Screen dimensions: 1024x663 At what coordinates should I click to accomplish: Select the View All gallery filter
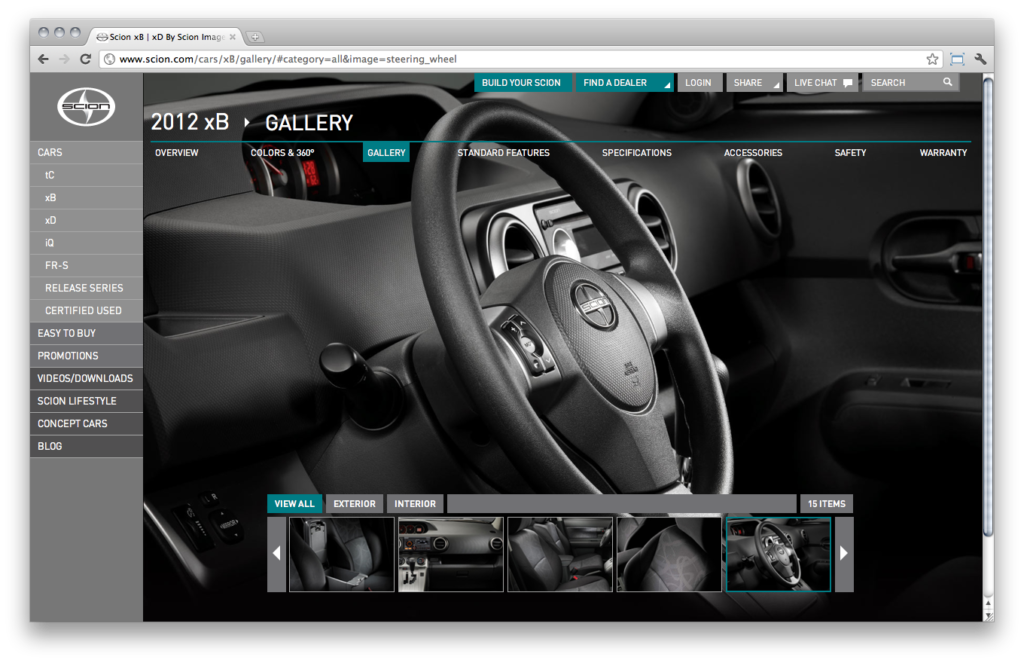[x=295, y=504]
